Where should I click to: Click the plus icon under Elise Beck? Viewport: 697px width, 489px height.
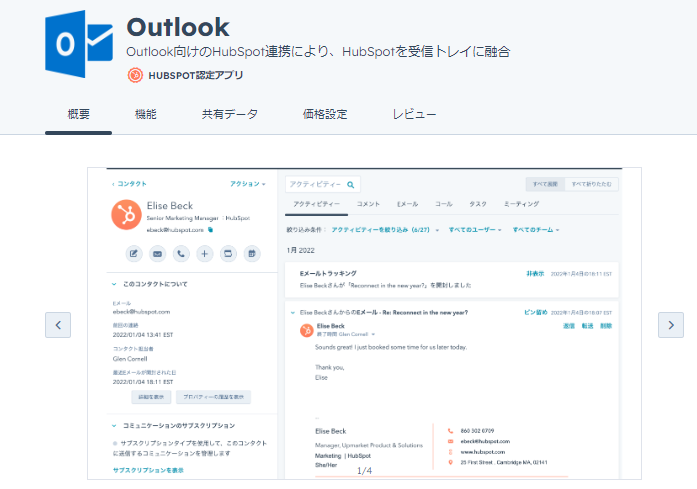click(204, 254)
